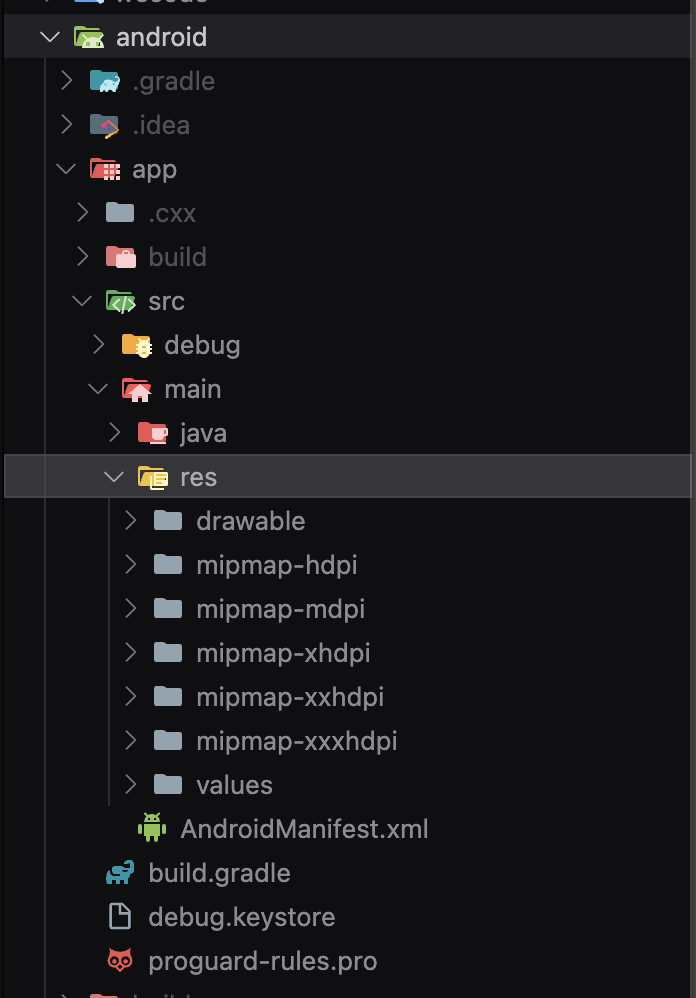
Task: Click the build.gradle elephant icon
Action: point(120,873)
